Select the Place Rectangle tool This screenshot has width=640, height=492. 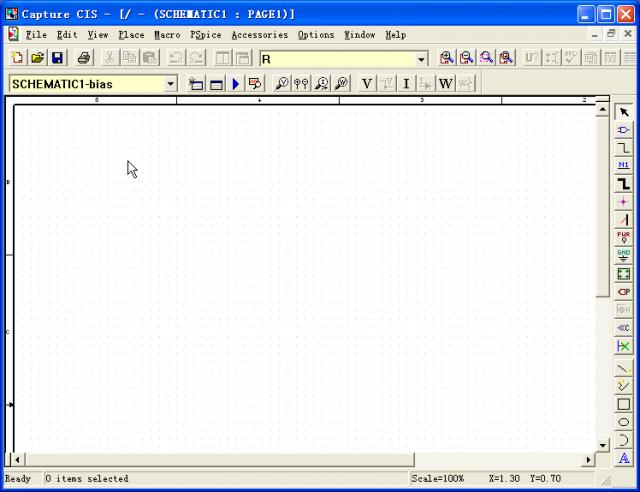click(624, 404)
